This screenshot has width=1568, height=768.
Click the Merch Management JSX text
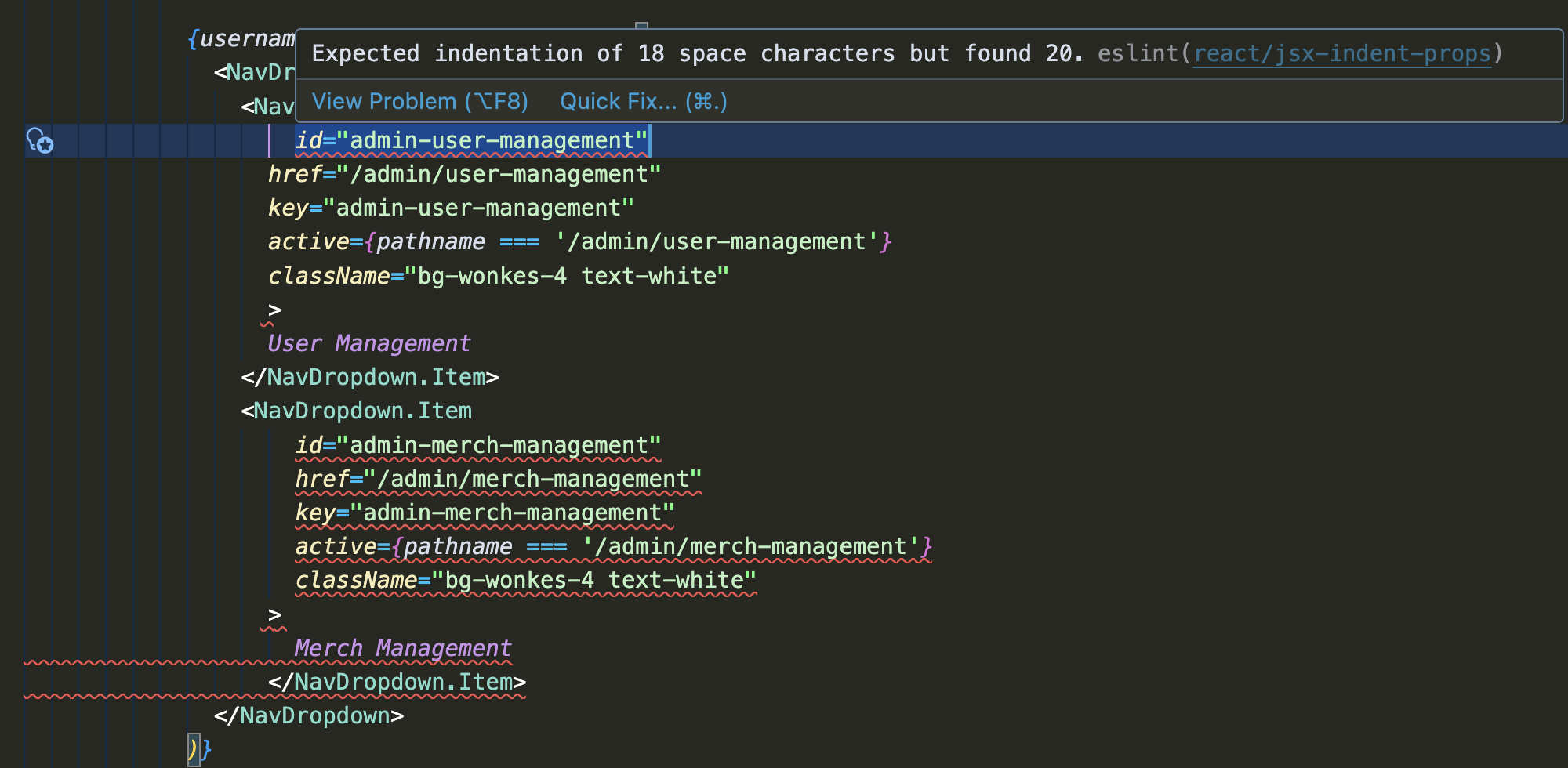coord(403,648)
